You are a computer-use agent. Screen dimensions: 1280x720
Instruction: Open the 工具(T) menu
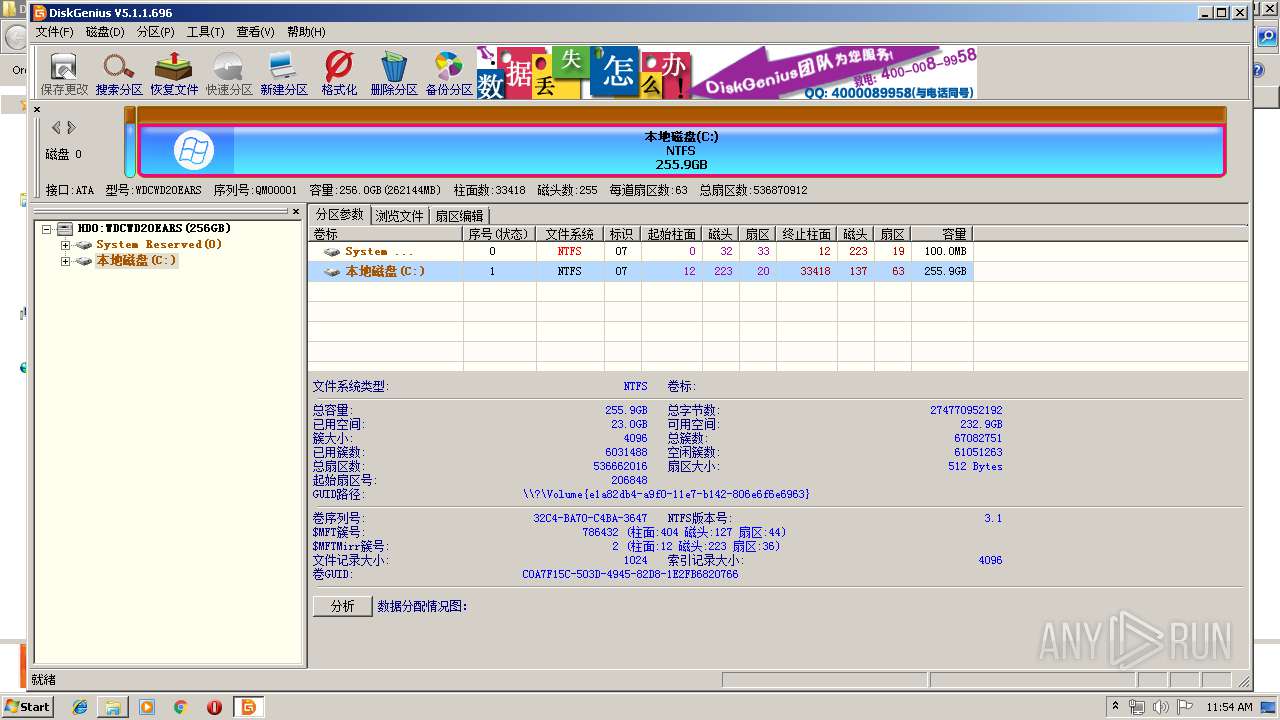tap(205, 32)
